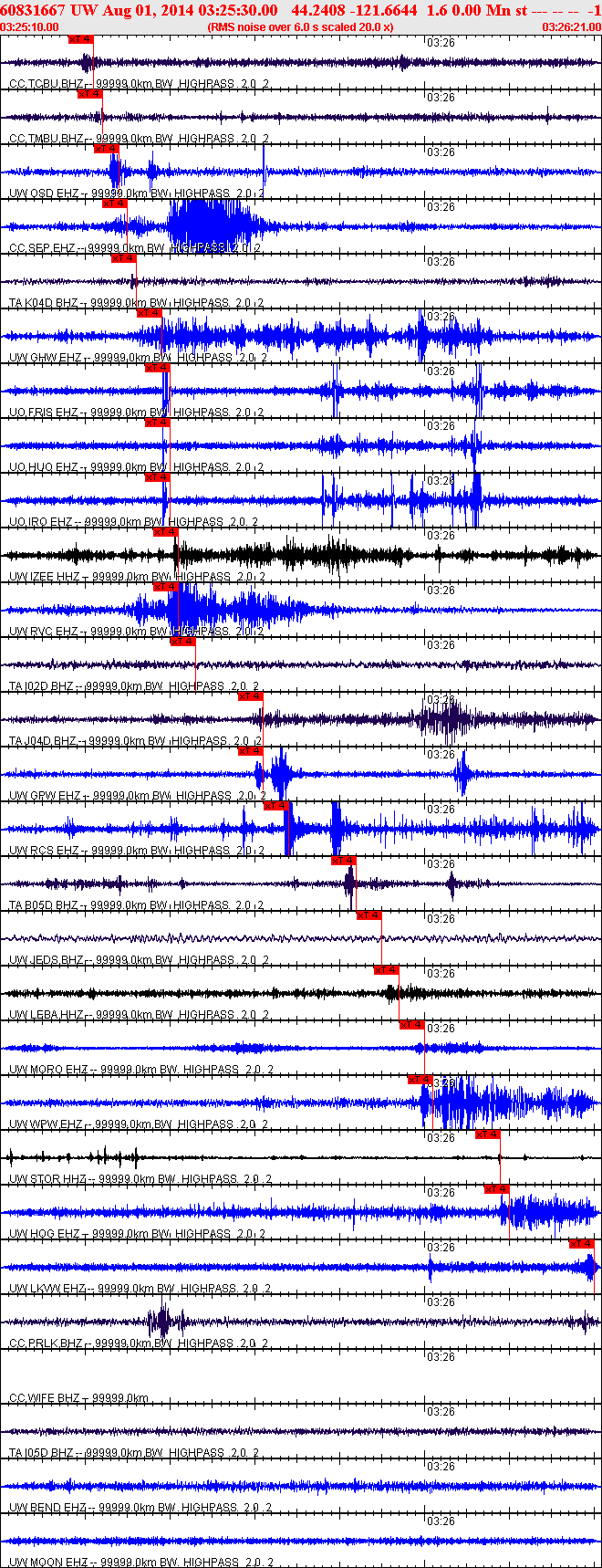Screen dimensions: 602x1568
Task: Select the xT 4 pick marker on the UO.IRO trace
Action: click(157, 477)
